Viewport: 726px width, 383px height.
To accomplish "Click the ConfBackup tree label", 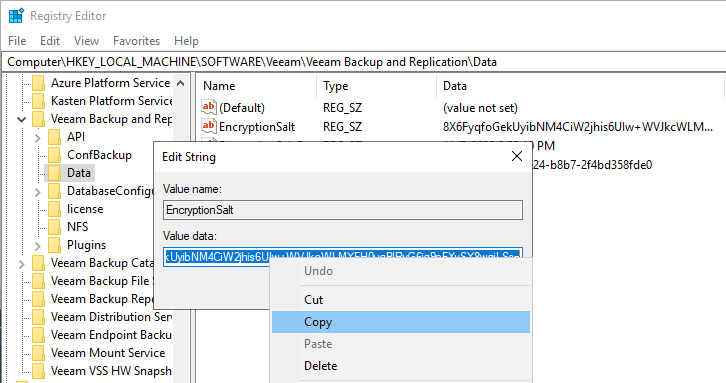I will point(99,155).
